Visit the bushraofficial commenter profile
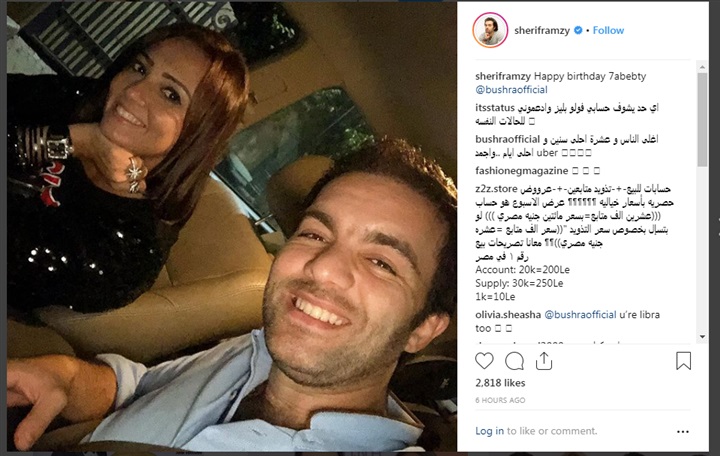 (507, 139)
